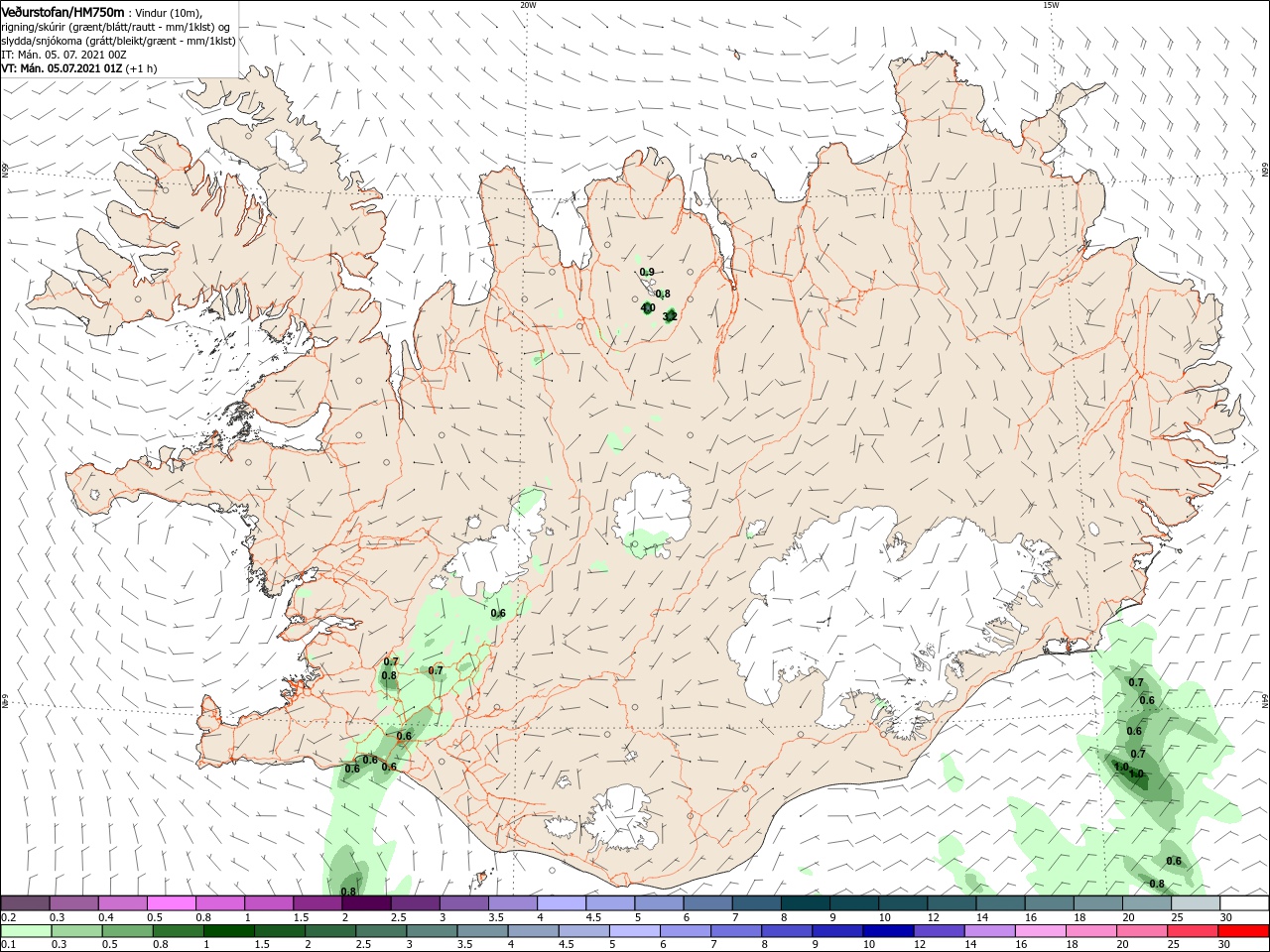The image size is (1270, 952).
Task: Click the 'VT: Mán. 05.07.2021 01Z' valid-time line
Action: click(x=62, y=68)
